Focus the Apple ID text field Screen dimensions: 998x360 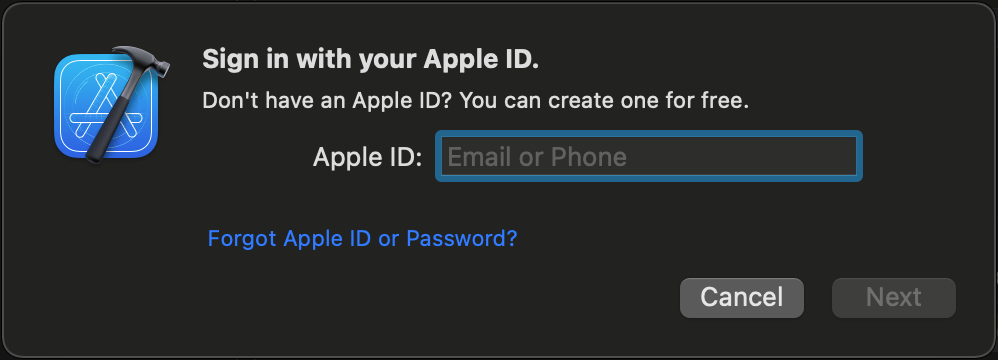pyautogui.click(x=649, y=156)
